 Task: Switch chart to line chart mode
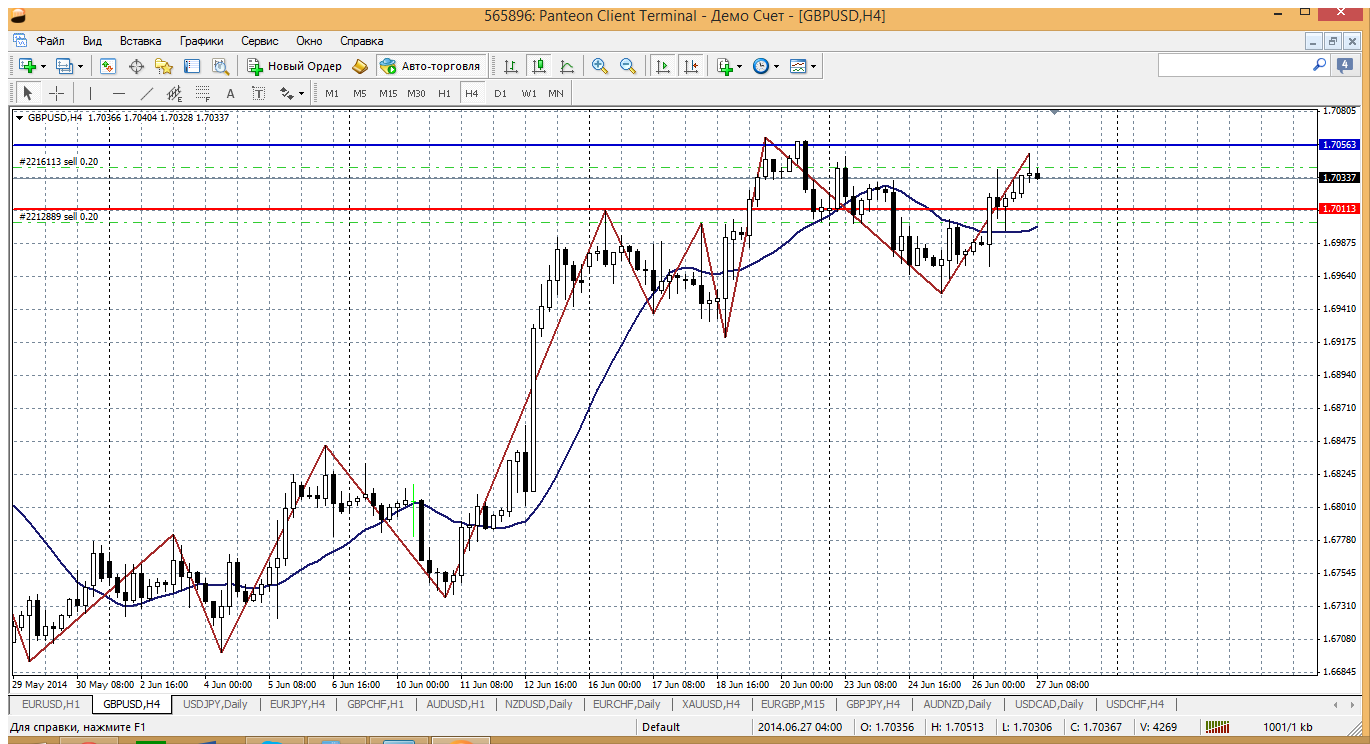(x=567, y=66)
